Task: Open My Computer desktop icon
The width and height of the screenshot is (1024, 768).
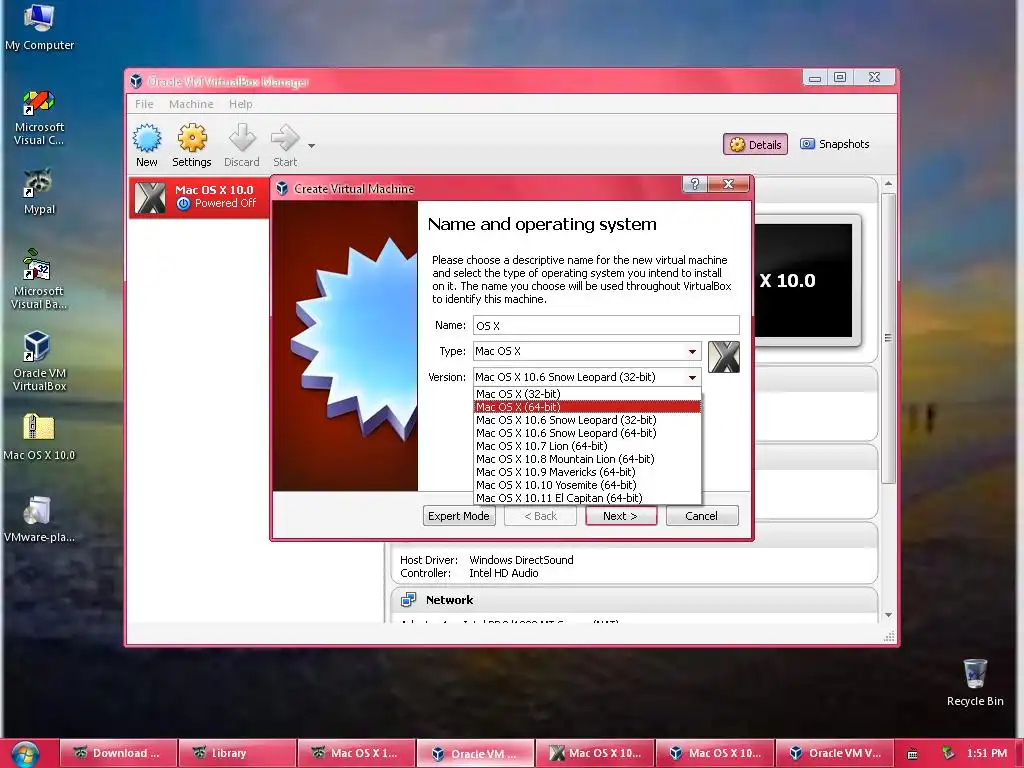Action: (39, 27)
